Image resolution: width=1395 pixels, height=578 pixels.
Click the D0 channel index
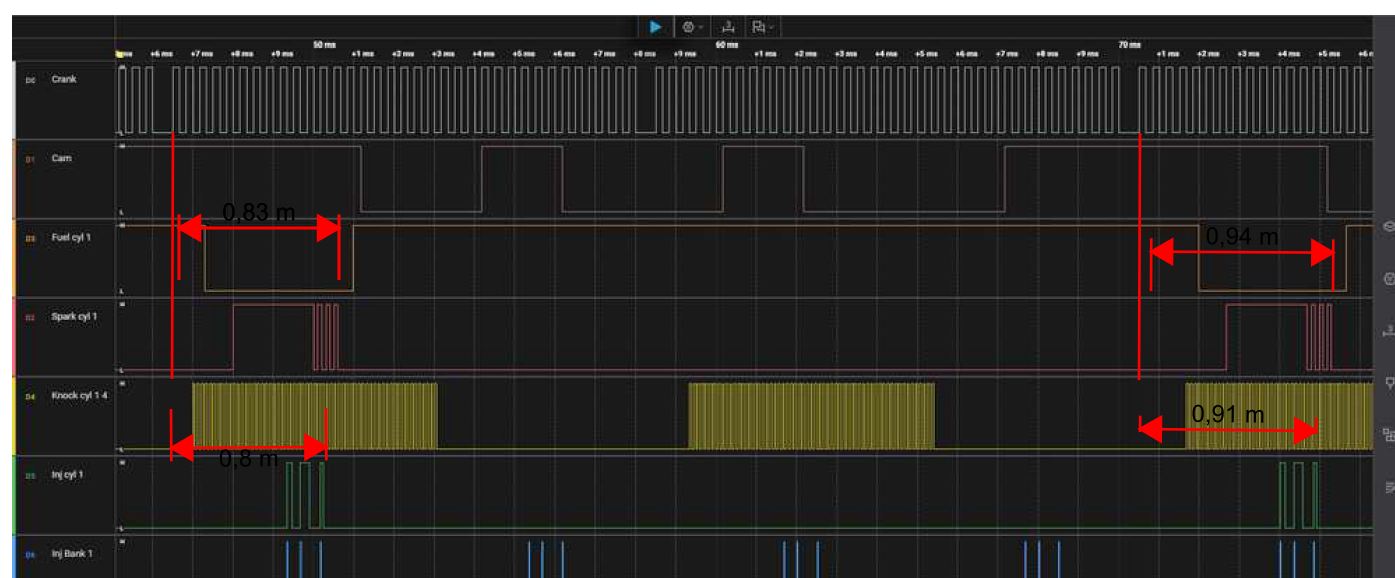[x=31, y=80]
